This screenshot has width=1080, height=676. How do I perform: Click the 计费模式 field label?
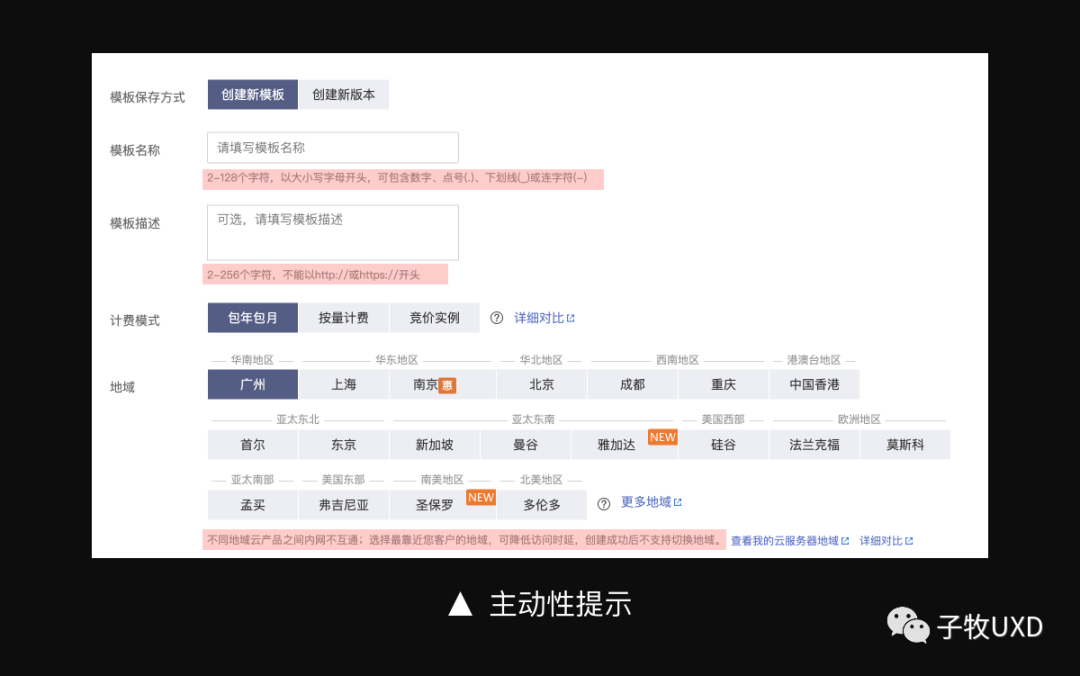[x=135, y=320]
